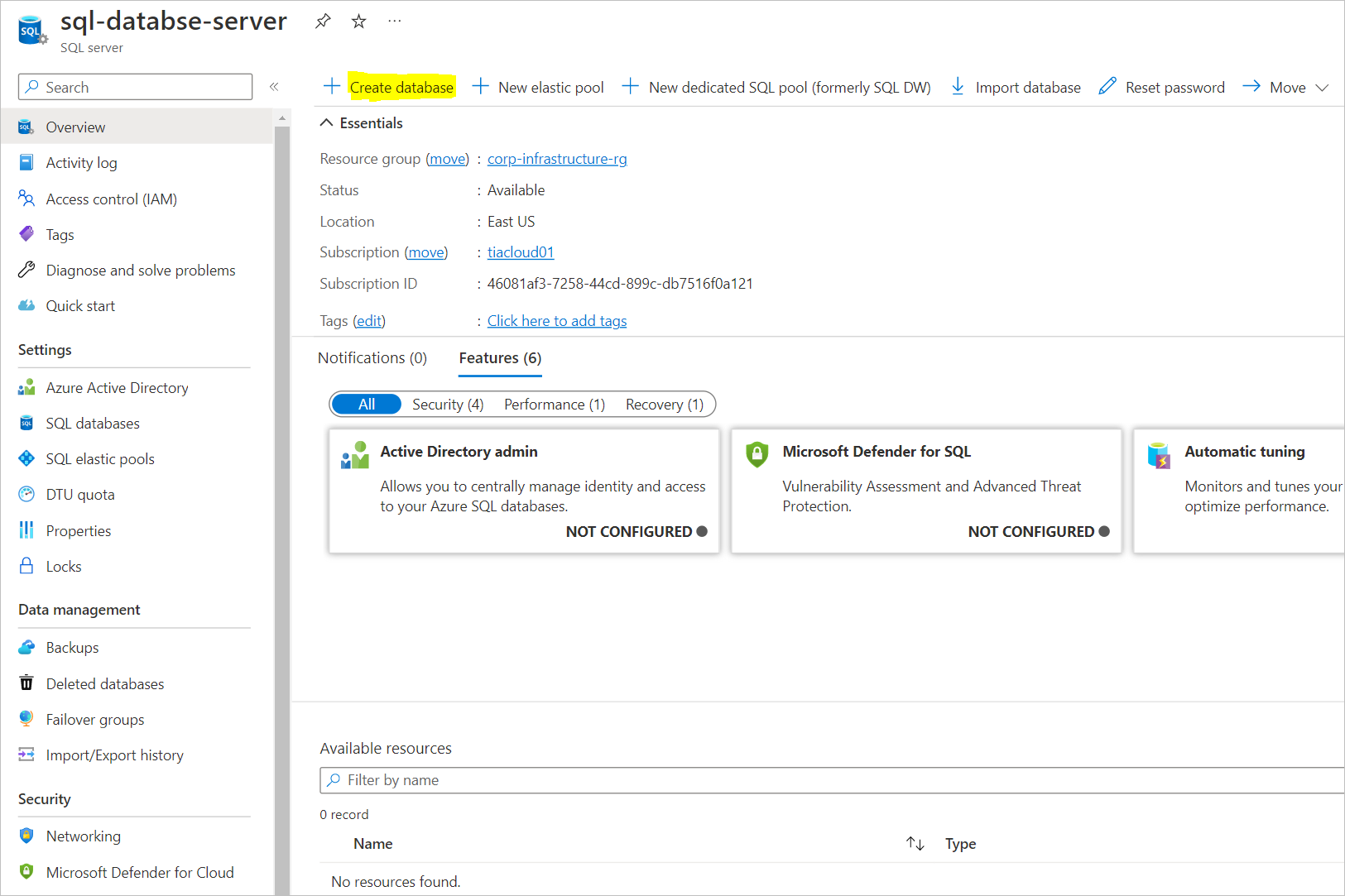1345x896 pixels.
Task: Open the Backups cloud icon
Action: click(x=26, y=647)
